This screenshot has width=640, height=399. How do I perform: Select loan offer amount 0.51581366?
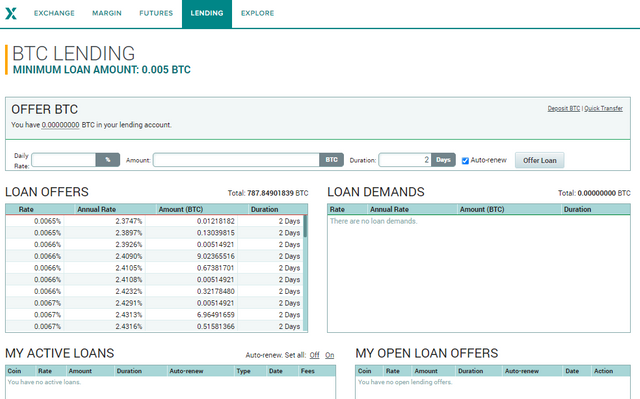tap(155, 326)
